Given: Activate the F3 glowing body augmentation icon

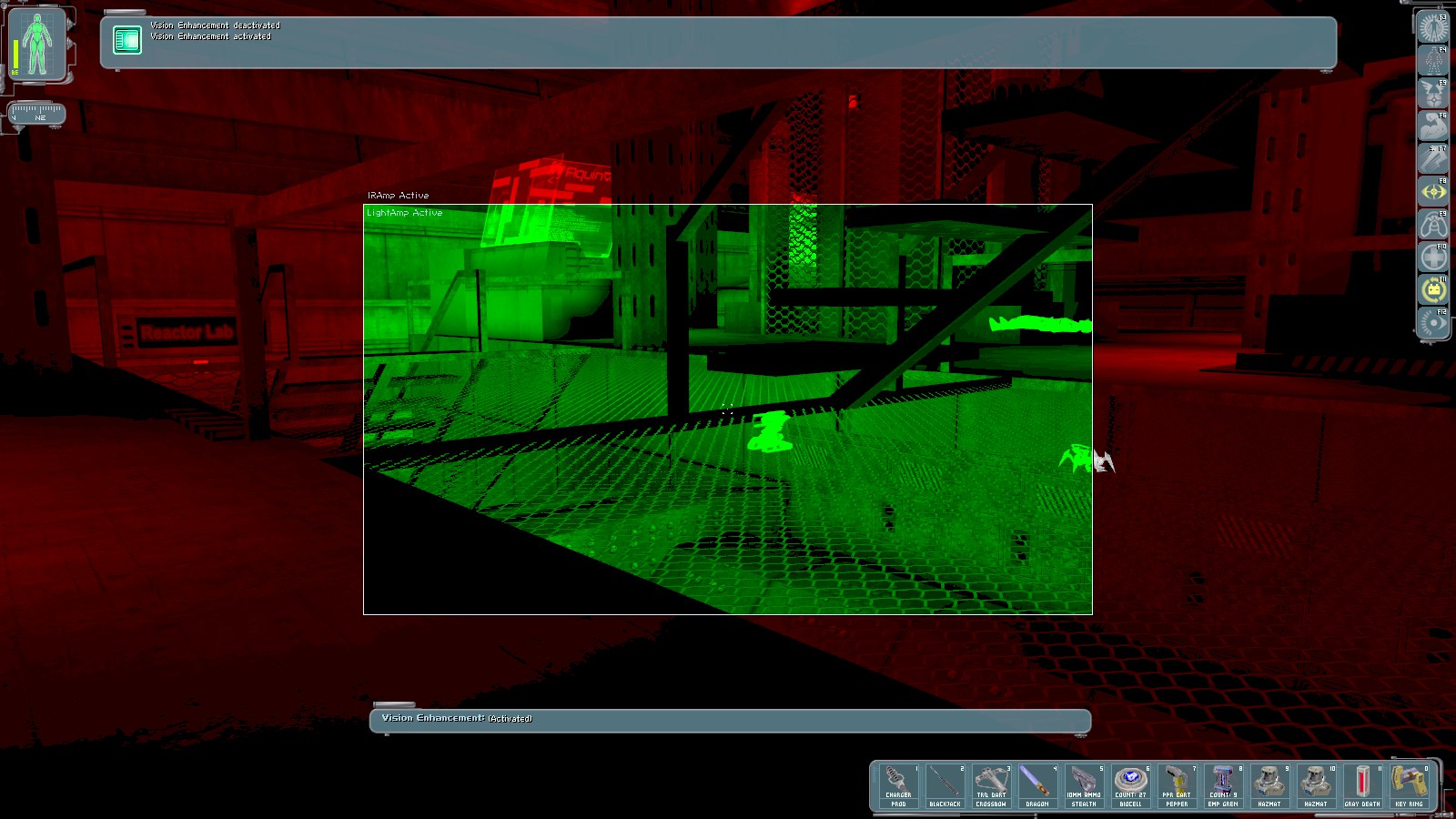Looking at the screenshot, I should 1433,28.
